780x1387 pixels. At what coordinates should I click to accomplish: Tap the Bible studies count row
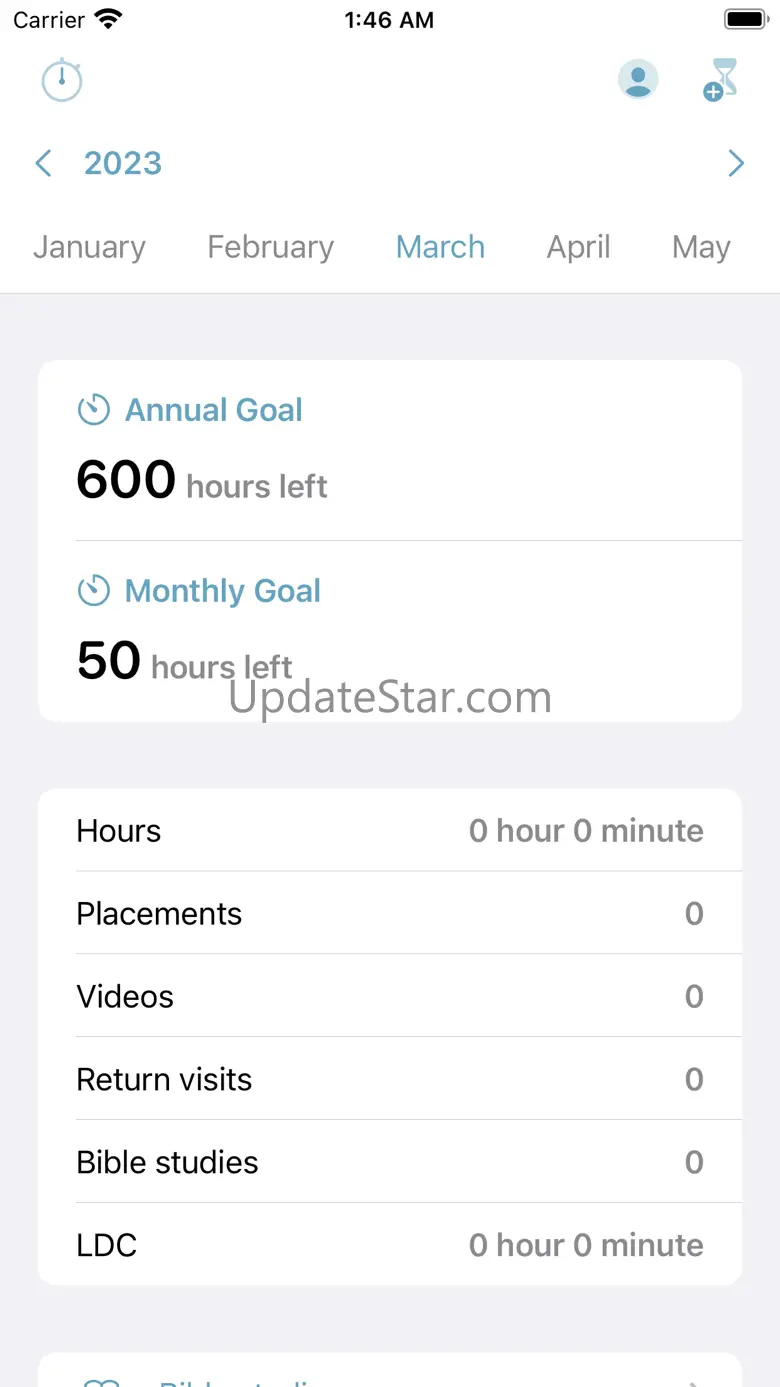pos(390,1163)
